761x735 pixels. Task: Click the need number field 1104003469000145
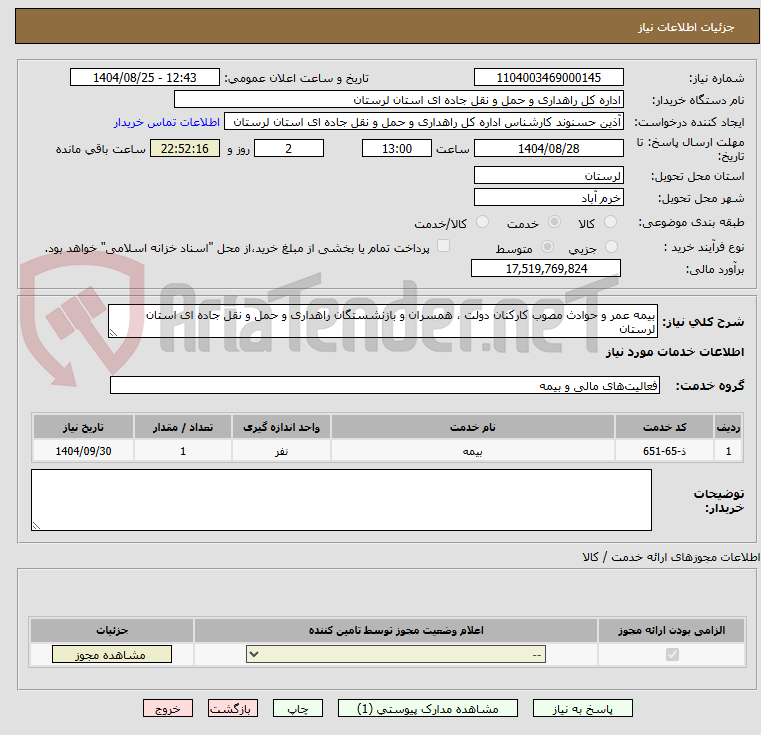pos(548,78)
